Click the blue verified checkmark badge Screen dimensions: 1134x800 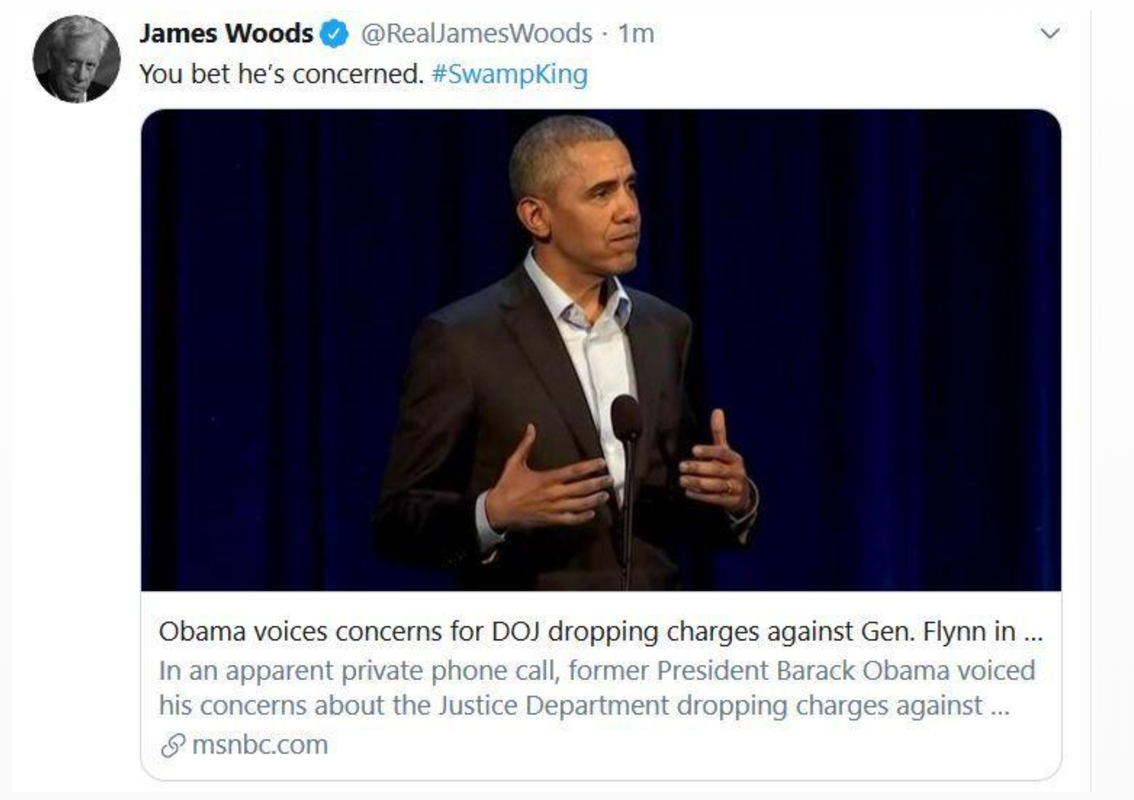click(334, 34)
